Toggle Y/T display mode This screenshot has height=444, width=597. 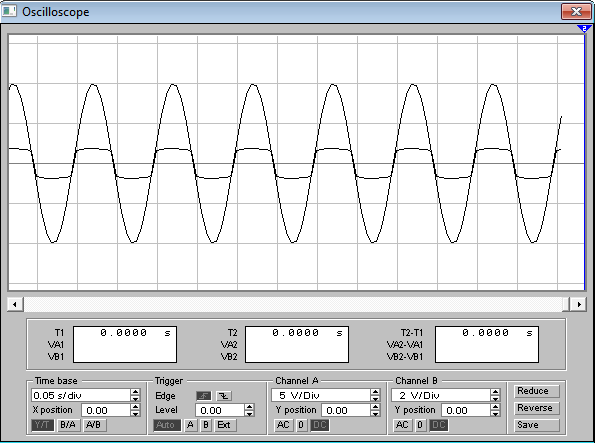(43, 425)
